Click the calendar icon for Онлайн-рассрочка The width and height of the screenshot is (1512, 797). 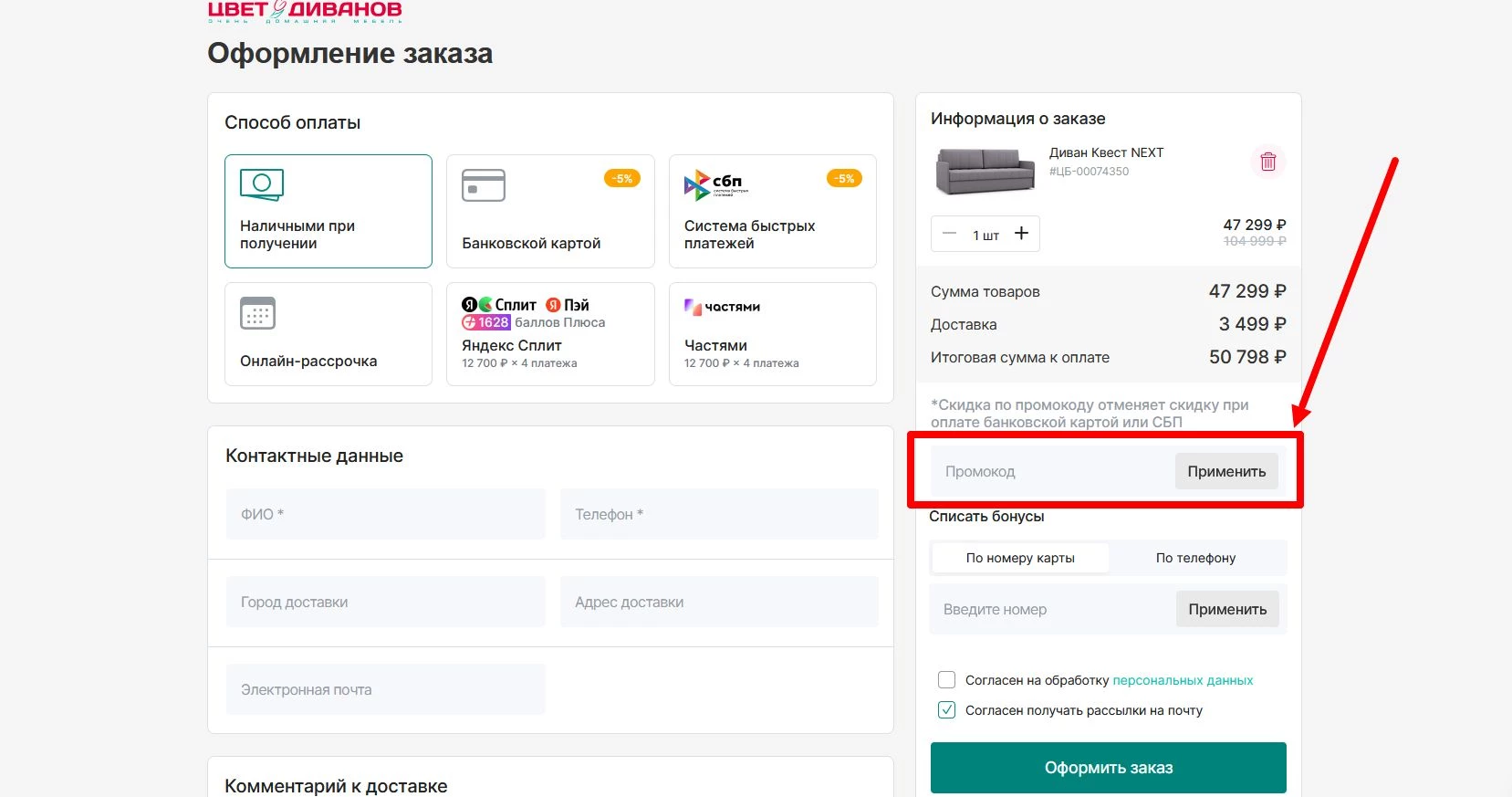click(257, 313)
